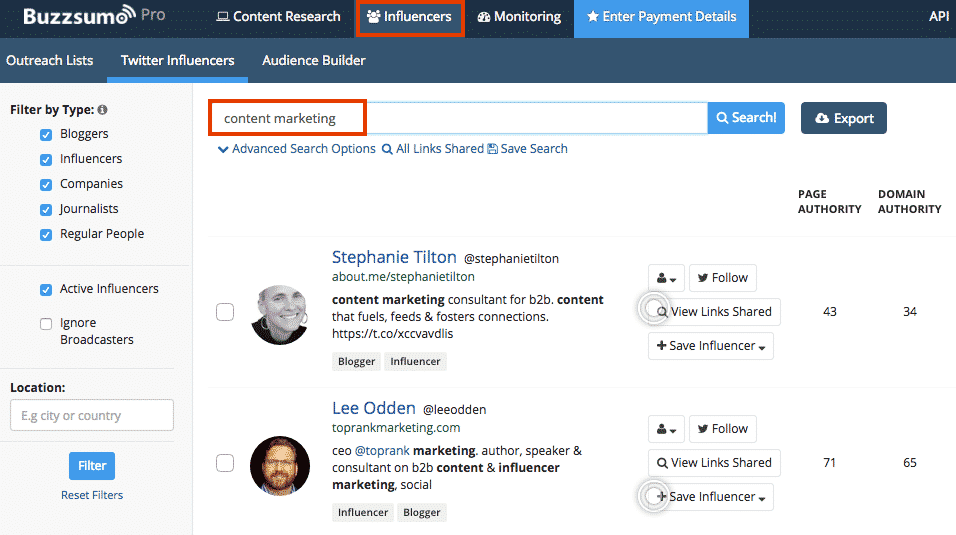Sort by Page Authority column
The height and width of the screenshot is (535, 956).
(x=830, y=201)
